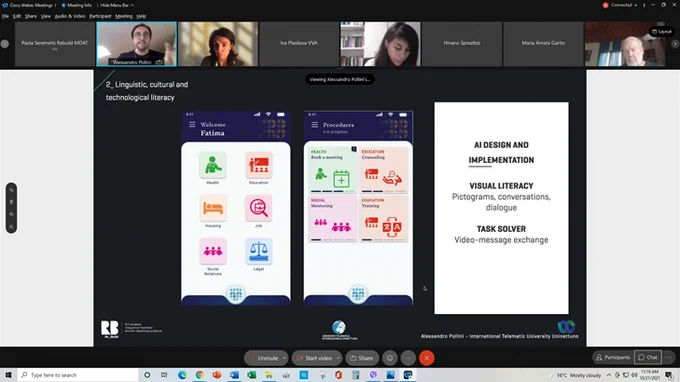Open the Meeting menu
This screenshot has width=680, height=382.
pyautogui.click(x=124, y=16)
